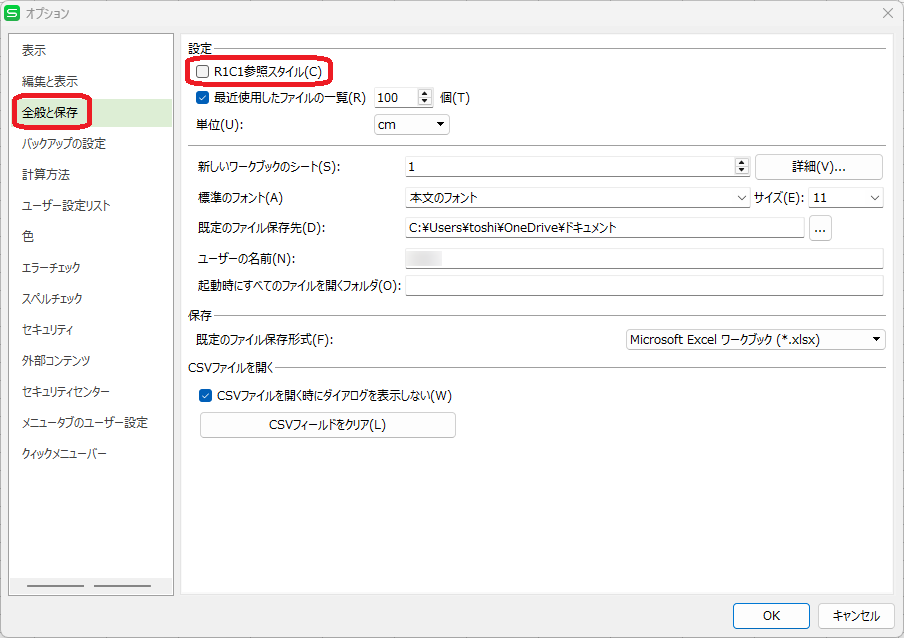Screen dimensions: 904x638
Task: Open 計算方法 settings
Action: (46, 175)
